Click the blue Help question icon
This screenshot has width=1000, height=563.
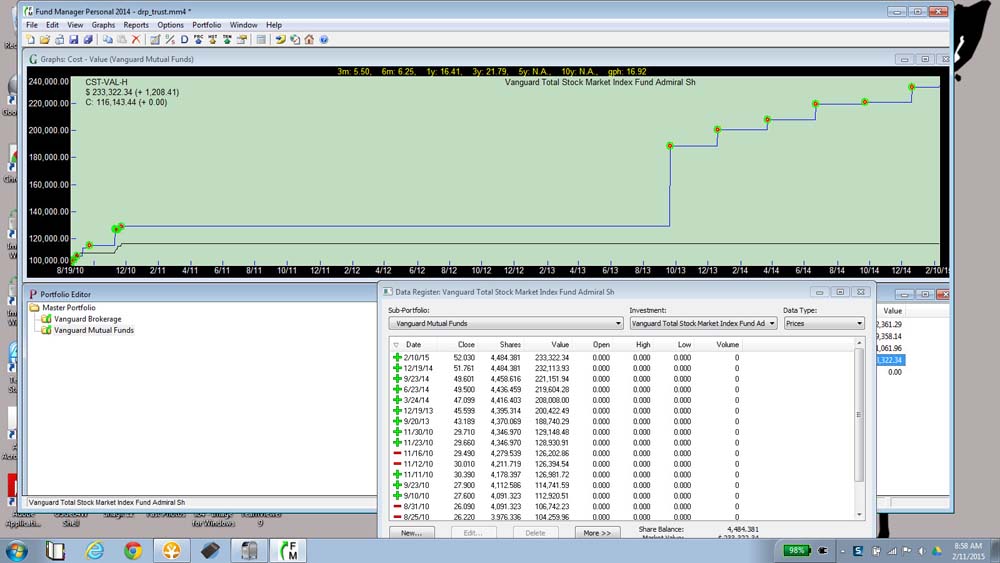coord(324,40)
